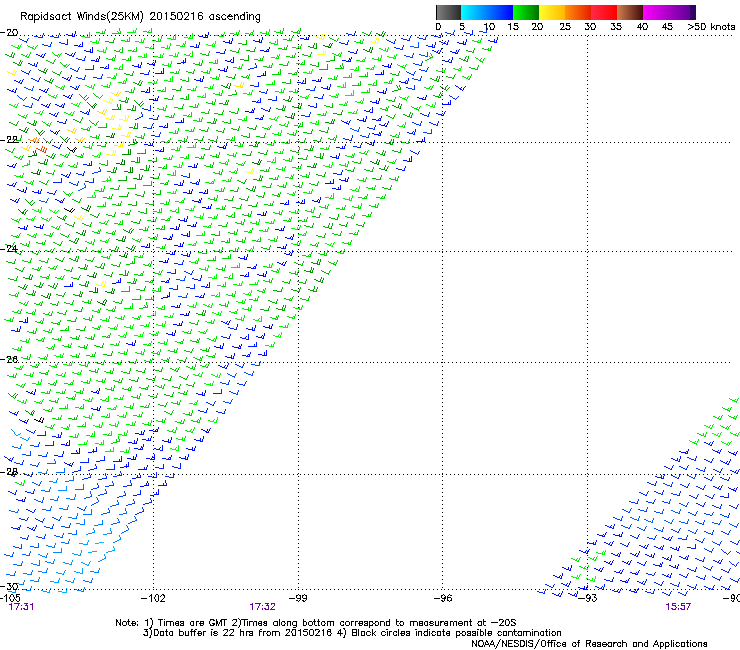Click the '-20' latitude axis label
This screenshot has height=650, width=740.
(9, 33)
